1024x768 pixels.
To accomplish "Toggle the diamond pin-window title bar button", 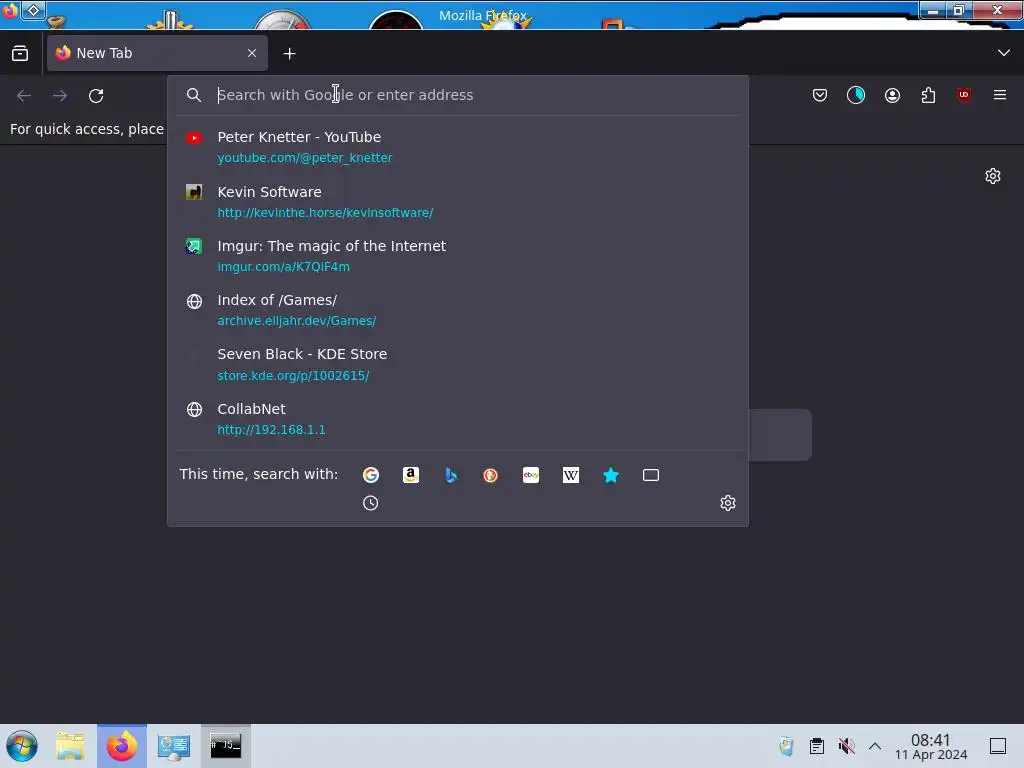I will click(x=33, y=10).
